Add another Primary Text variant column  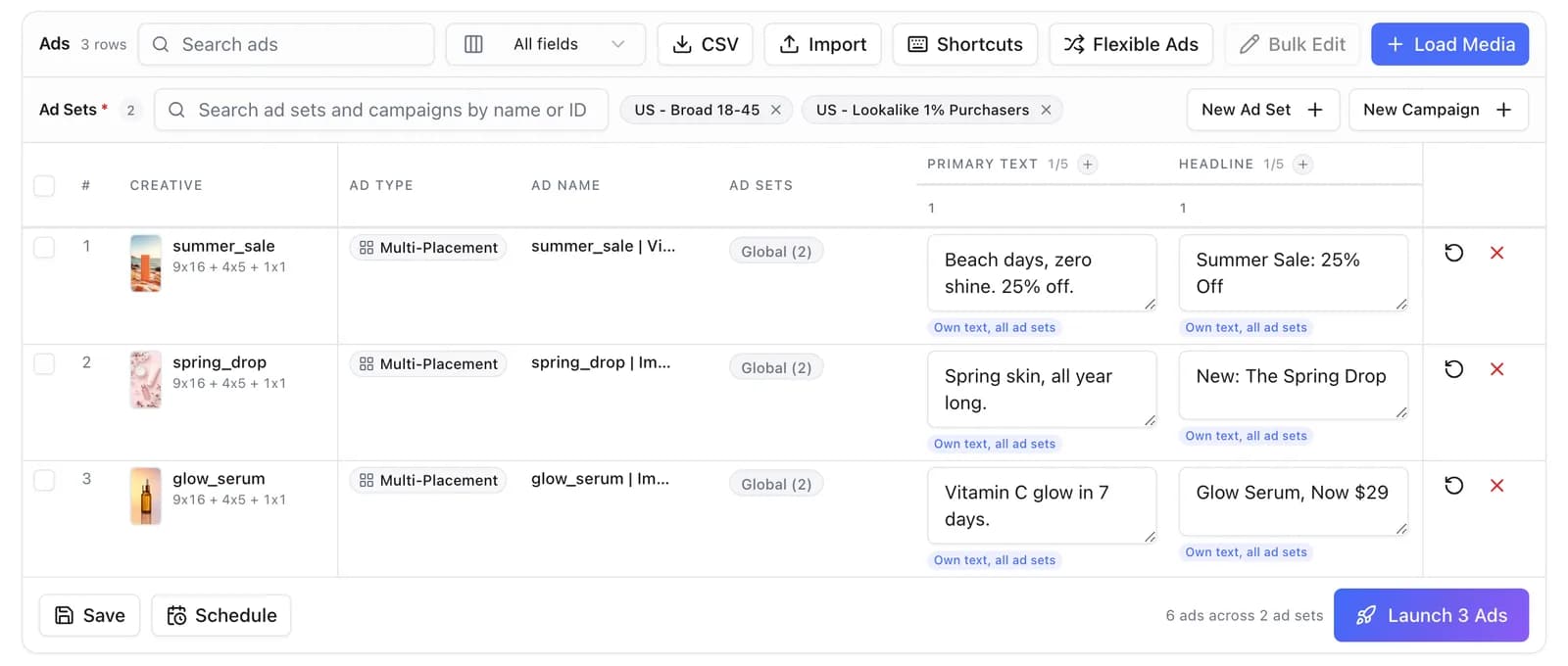point(1087,165)
